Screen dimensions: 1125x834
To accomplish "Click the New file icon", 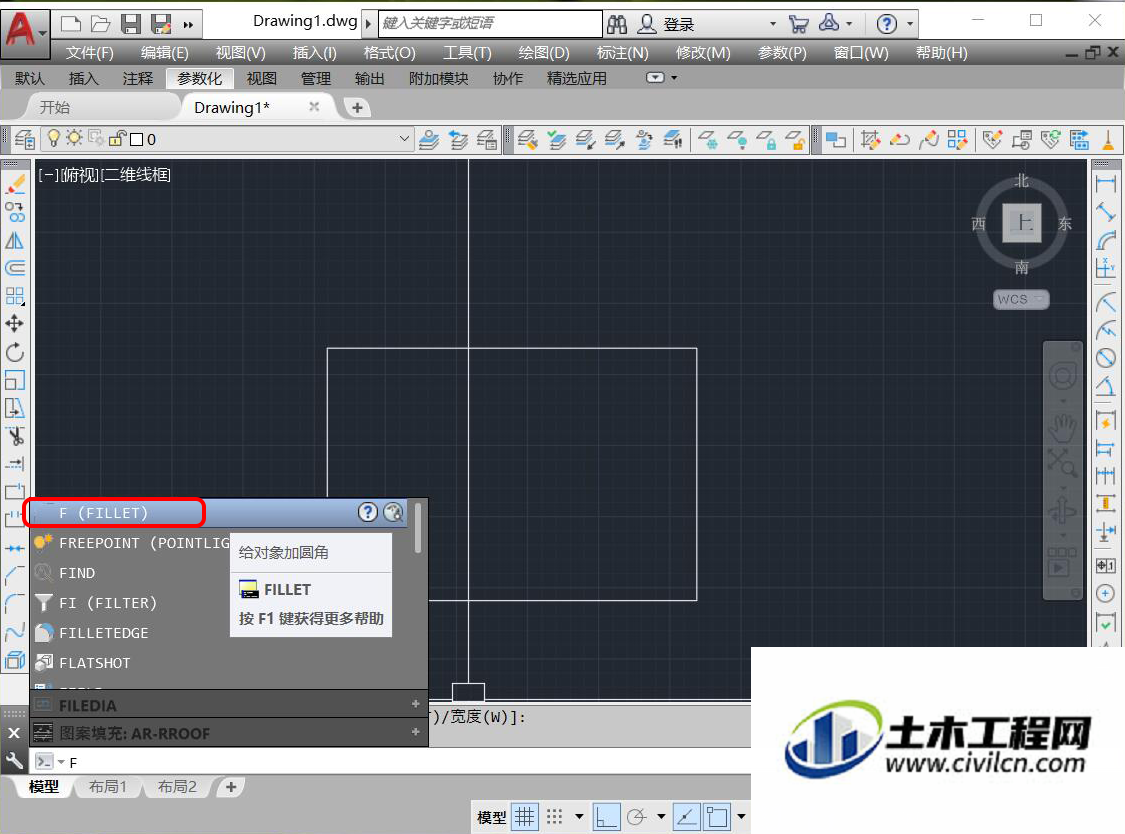I will pyautogui.click(x=70, y=24).
